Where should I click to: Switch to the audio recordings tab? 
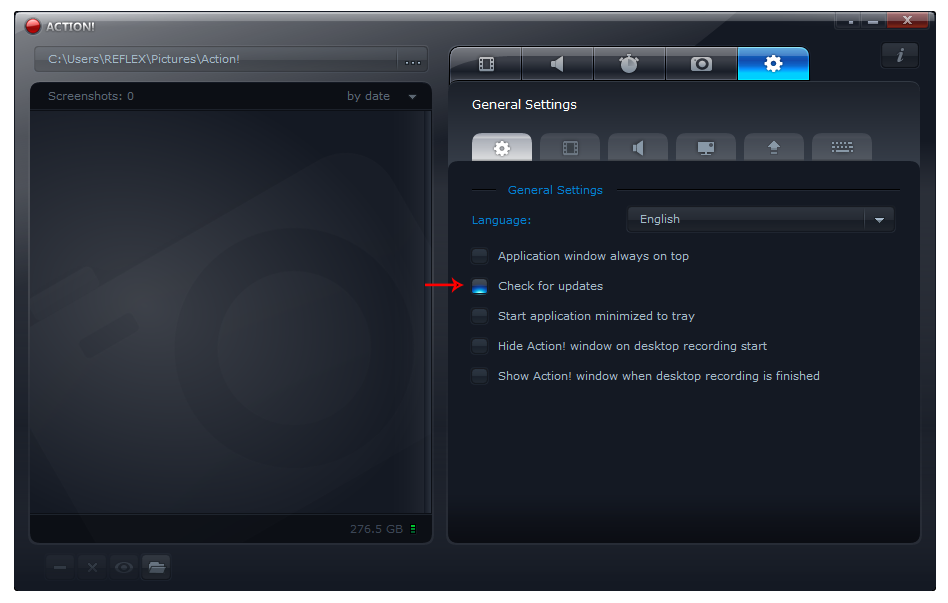(x=557, y=64)
